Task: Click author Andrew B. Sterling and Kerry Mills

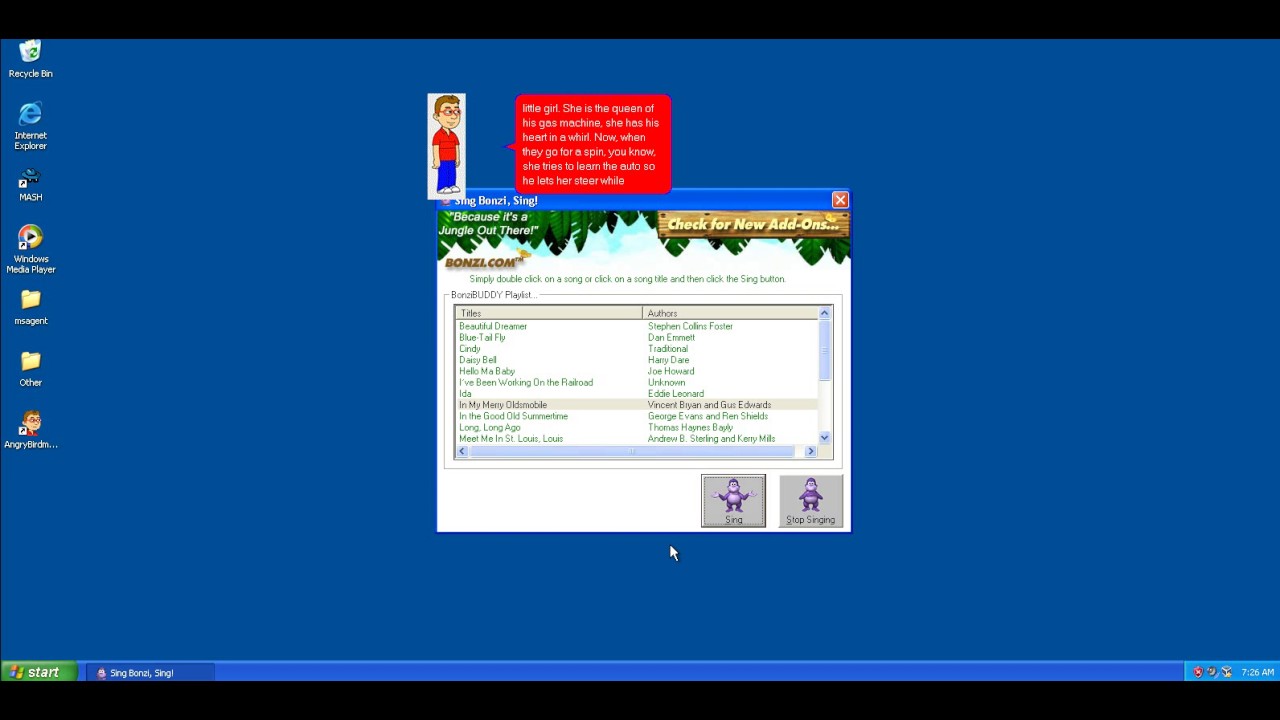Action: pos(711,439)
